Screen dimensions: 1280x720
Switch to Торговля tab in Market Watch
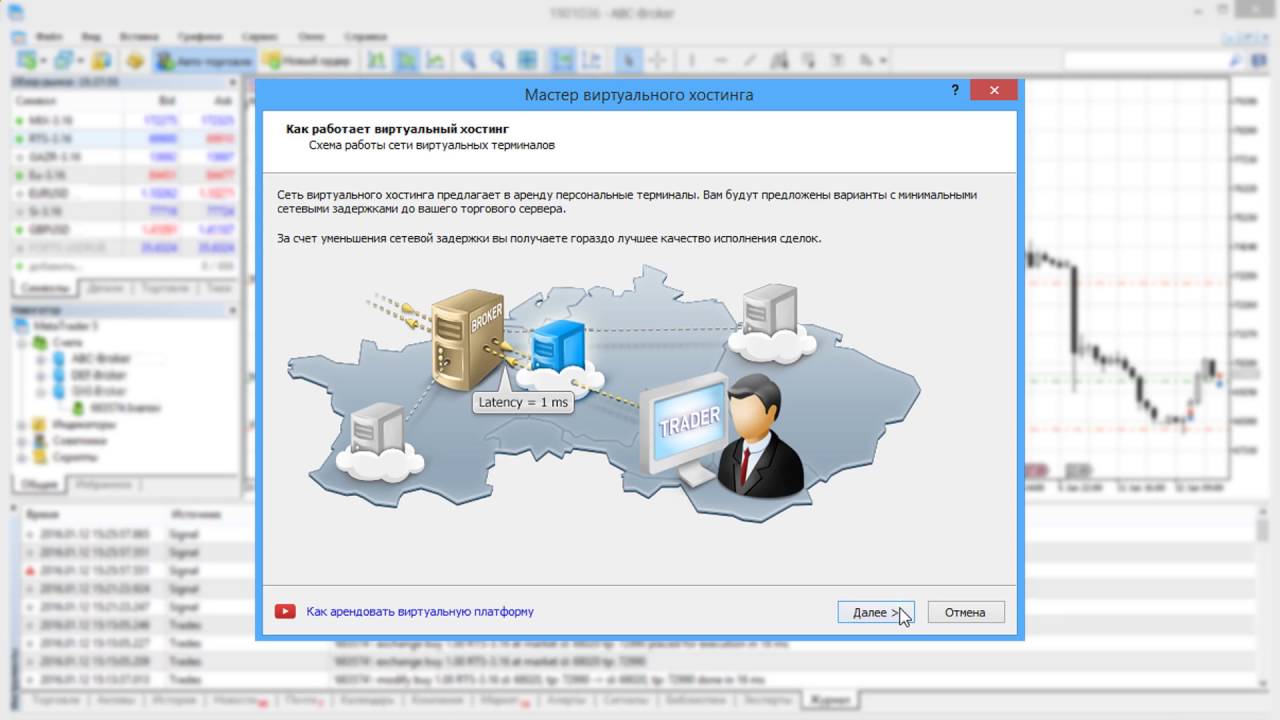coord(165,288)
